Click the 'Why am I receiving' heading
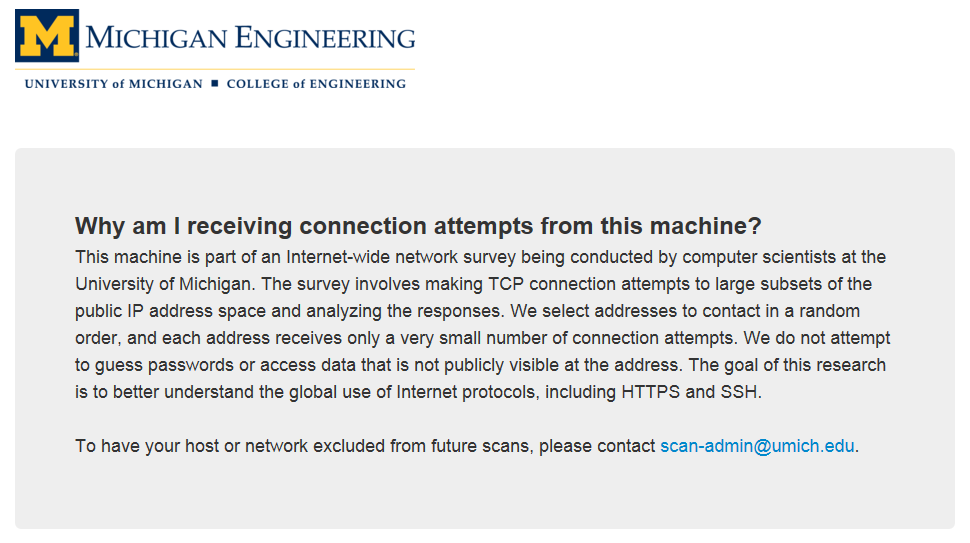Image resolution: width=970 pixels, height=543 pixels. pos(418,225)
